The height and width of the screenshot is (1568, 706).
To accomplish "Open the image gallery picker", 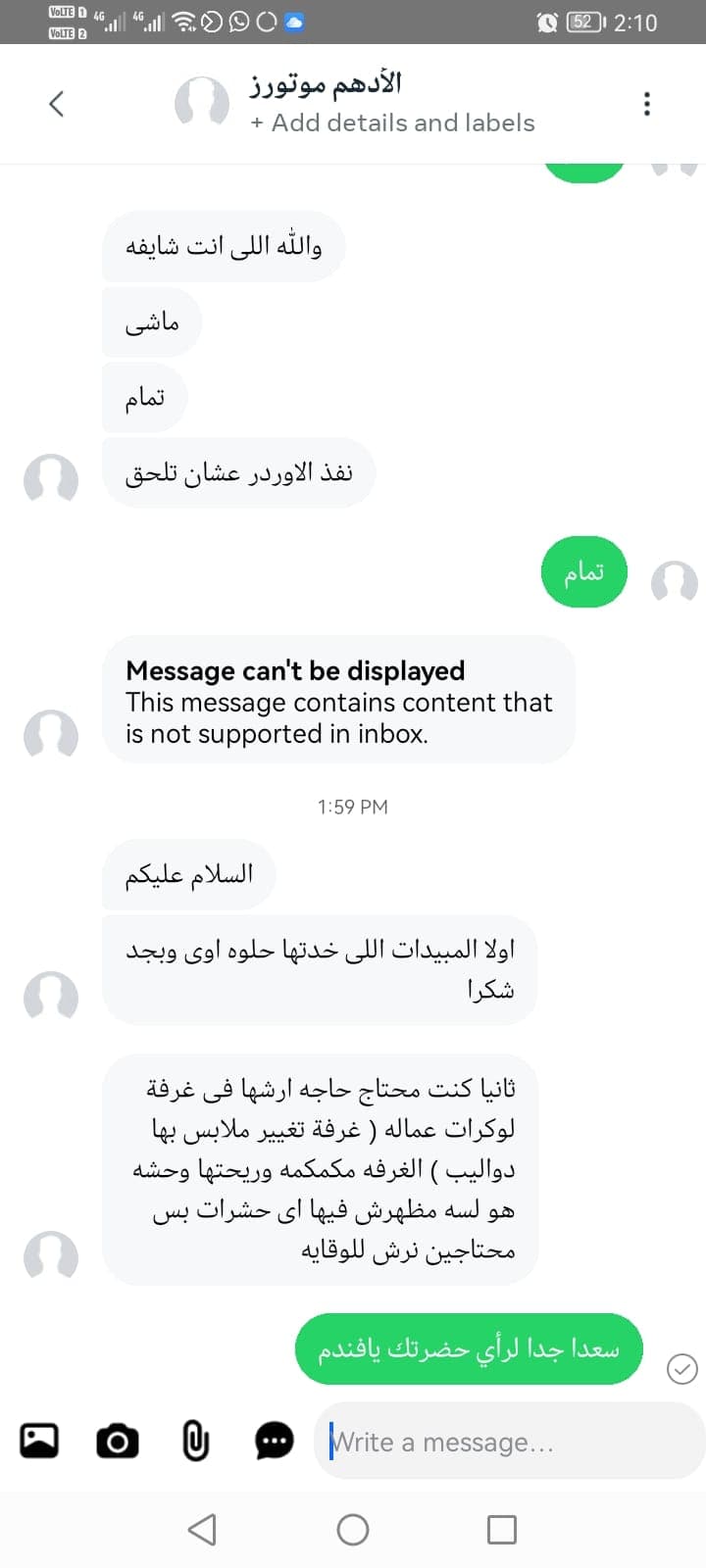I will pos(38,1441).
